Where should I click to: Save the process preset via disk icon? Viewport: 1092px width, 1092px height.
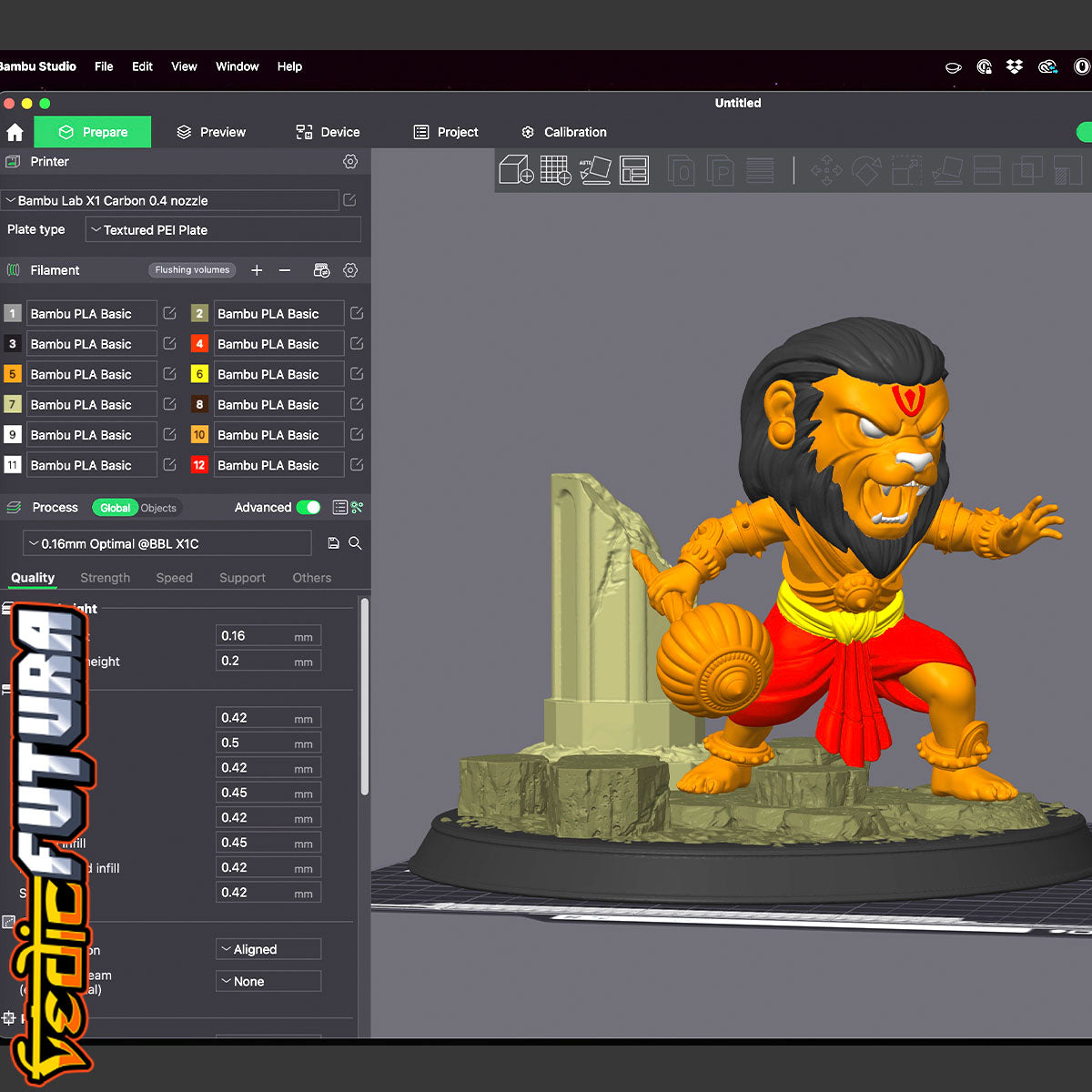[x=333, y=543]
